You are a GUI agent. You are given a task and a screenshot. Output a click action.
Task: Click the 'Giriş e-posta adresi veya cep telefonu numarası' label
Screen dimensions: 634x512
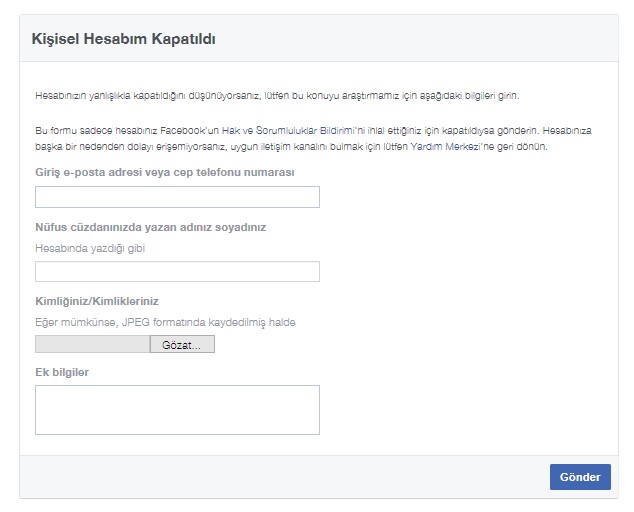click(x=164, y=172)
